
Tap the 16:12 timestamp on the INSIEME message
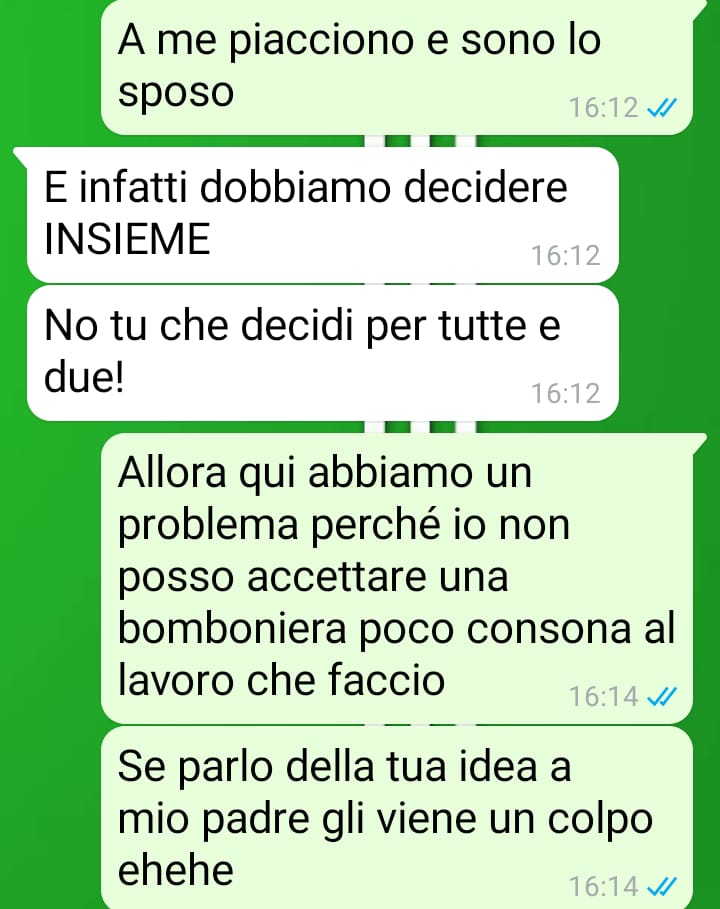(566, 256)
